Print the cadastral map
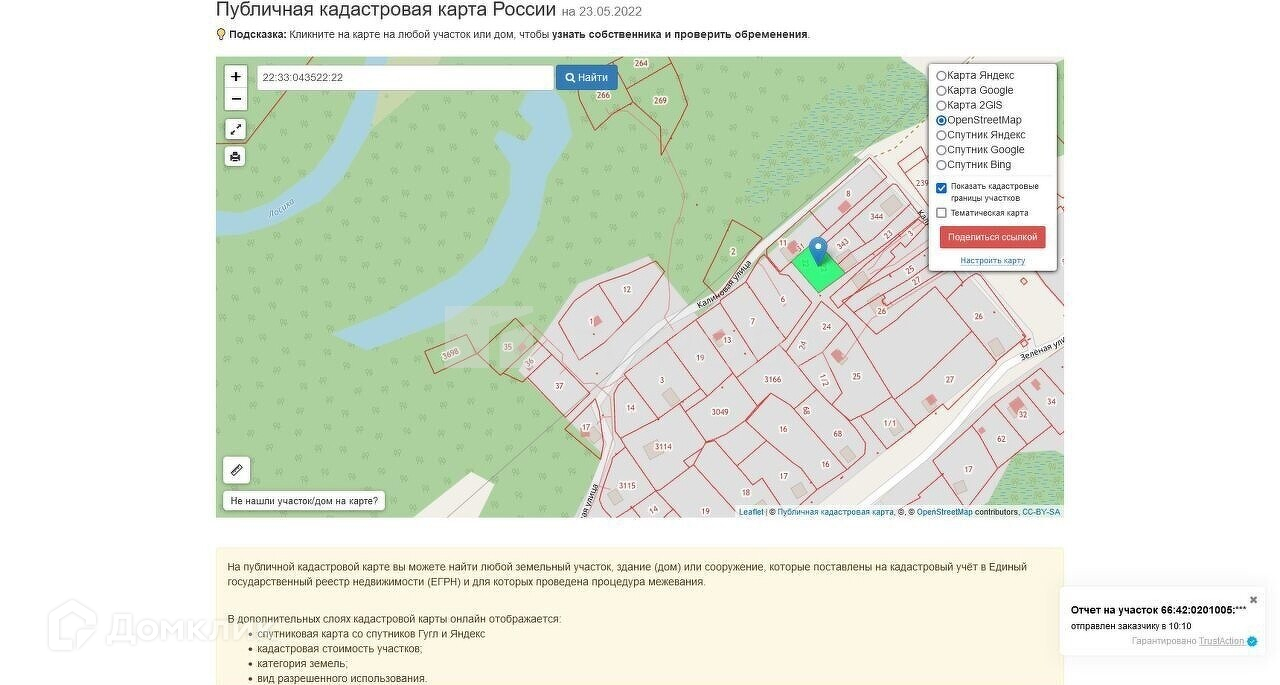Viewport: 1280px width, 685px height. click(x=235, y=157)
